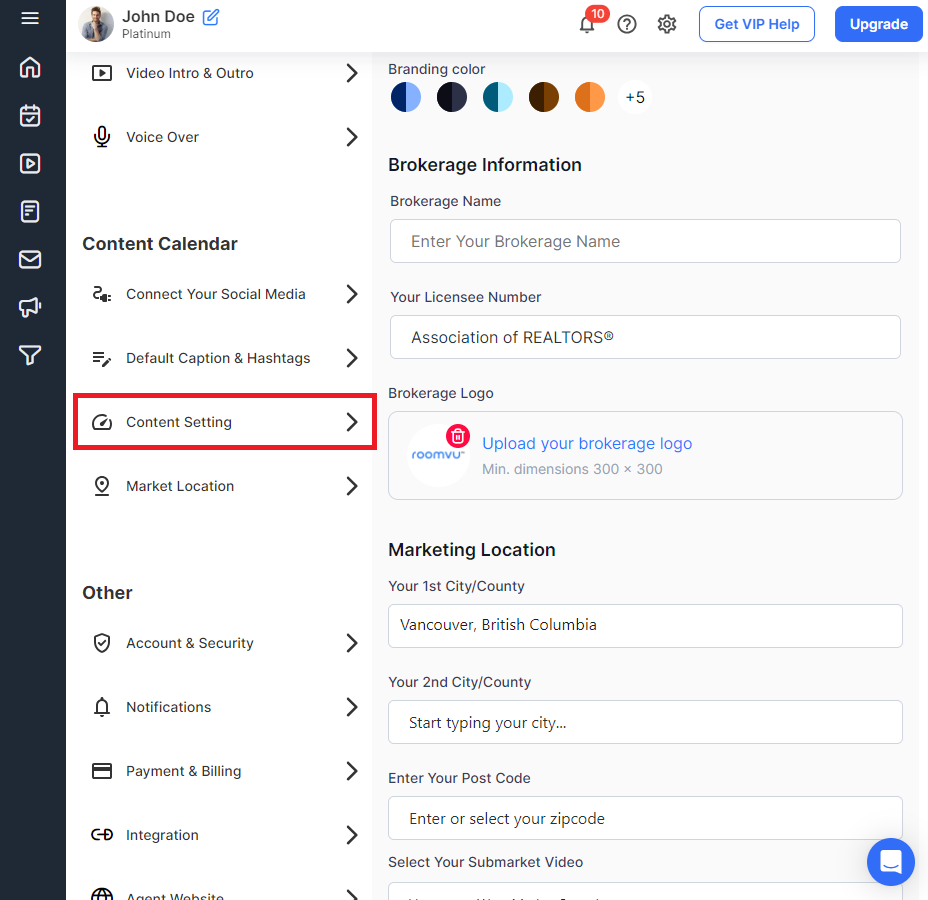Show the +5 more branding colors
The width and height of the screenshot is (928, 900).
pyautogui.click(x=635, y=97)
